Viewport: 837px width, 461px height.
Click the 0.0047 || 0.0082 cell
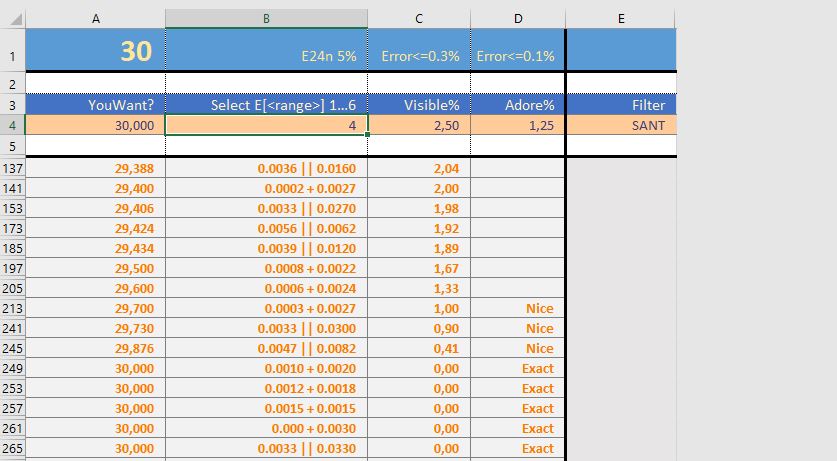(266, 348)
